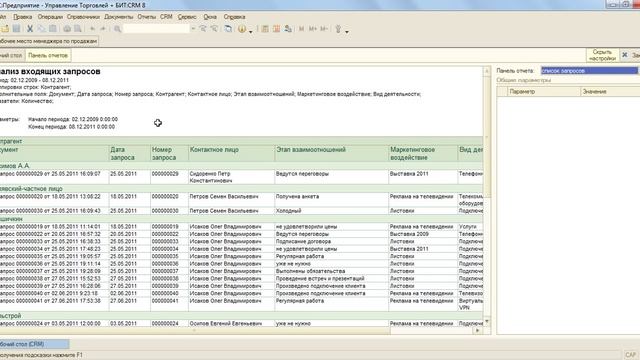Click in the toolbar search input field
The height and width of the screenshot is (360, 640).
[x=156, y=29]
